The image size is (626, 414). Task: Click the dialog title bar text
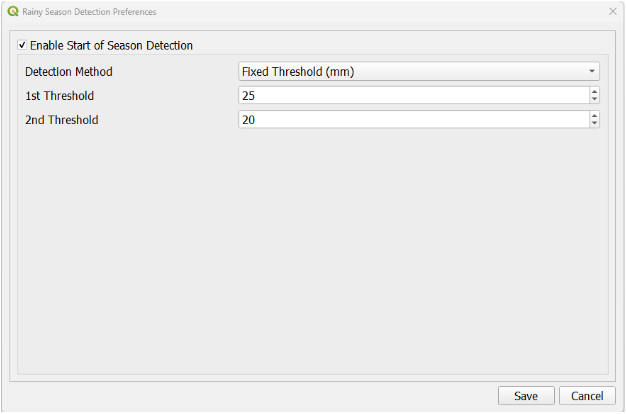pos(89,11)
